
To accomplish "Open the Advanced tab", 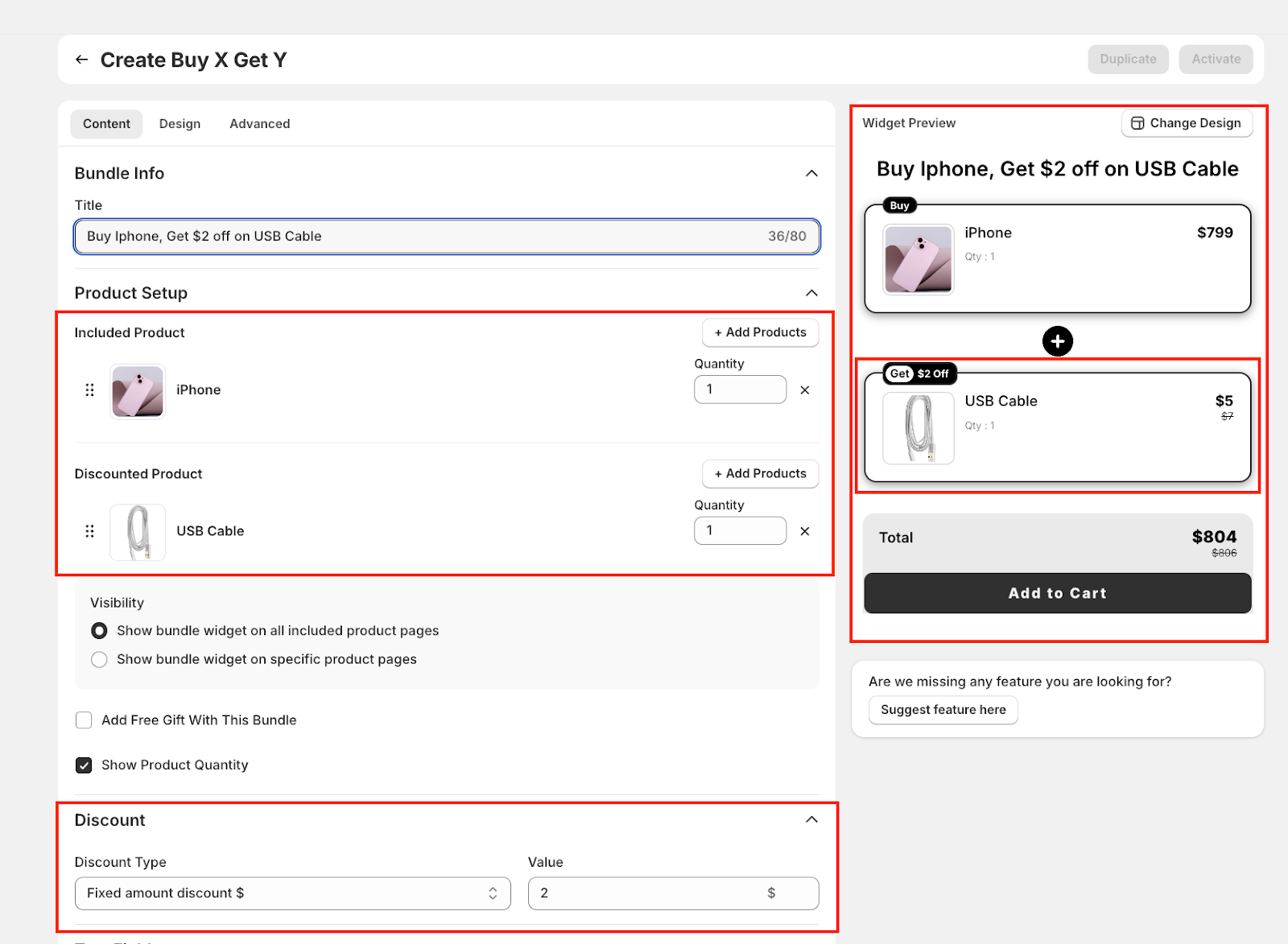I will [259, 124].
